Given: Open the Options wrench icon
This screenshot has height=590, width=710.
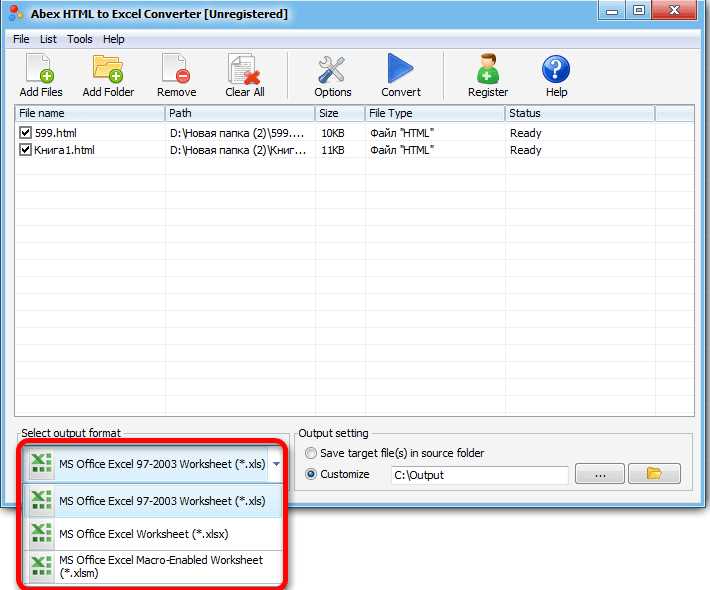Looking at the screenshot, I should pyautogui.click(x=332, y=69).
